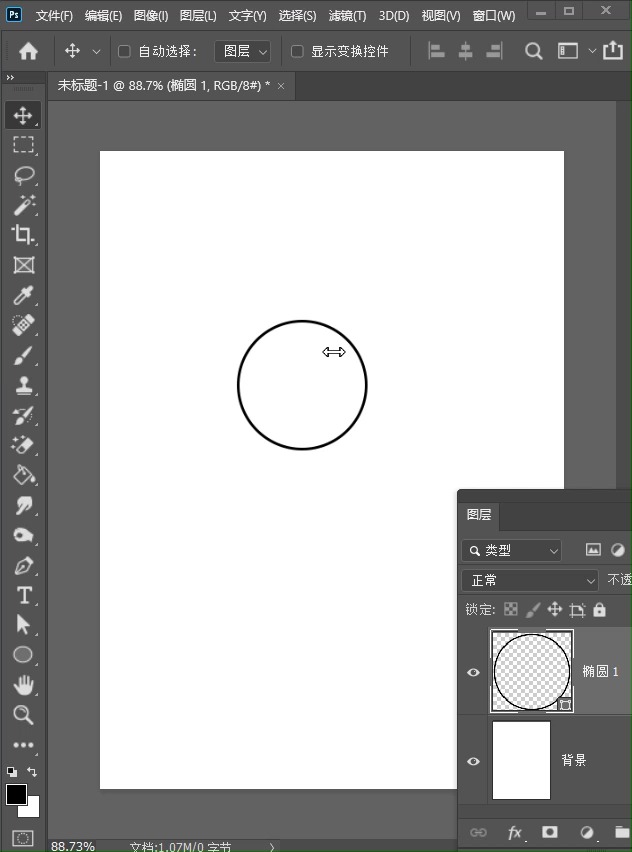Open the 正常 blend mode dropdown
The height and width of the screenshot is (852, 632).
[530, 580]
